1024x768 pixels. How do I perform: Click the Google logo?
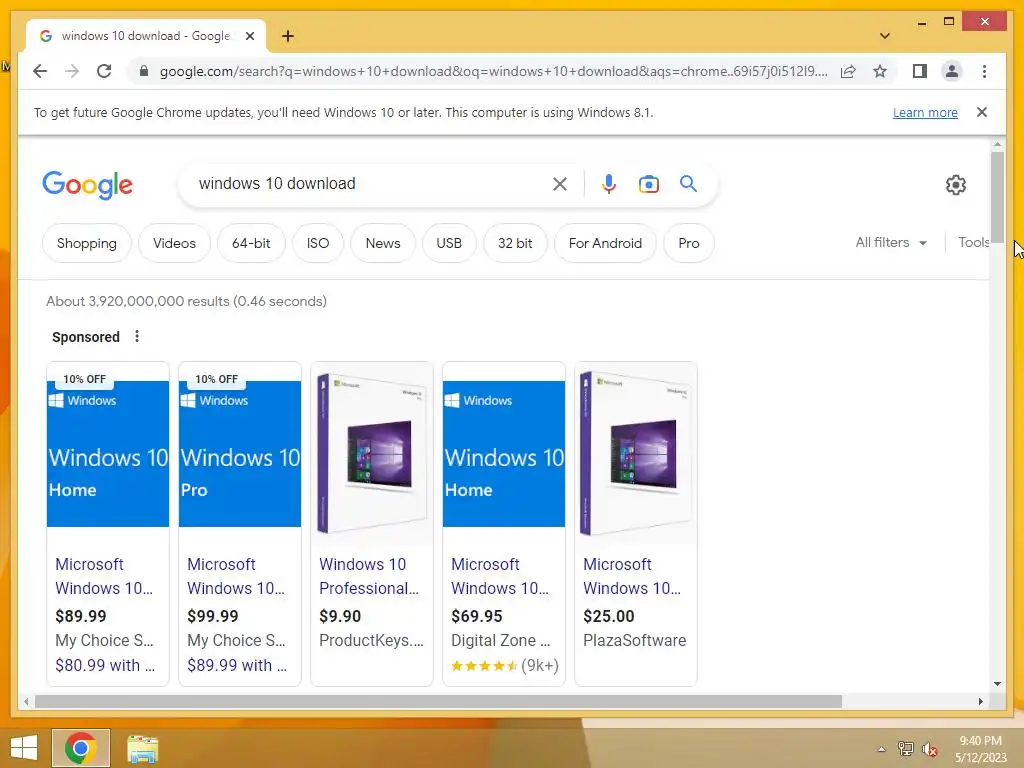tap(88, 185)
